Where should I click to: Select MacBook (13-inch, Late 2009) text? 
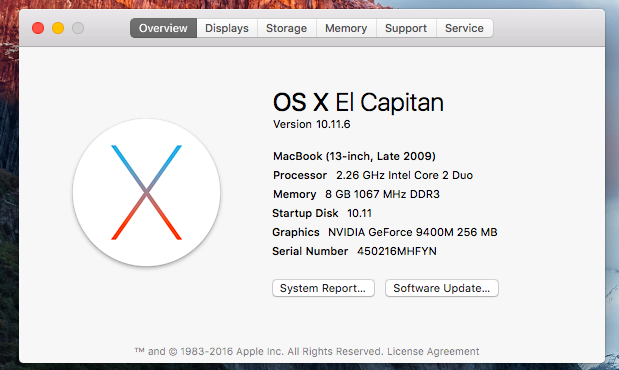(x=354, y=156)
